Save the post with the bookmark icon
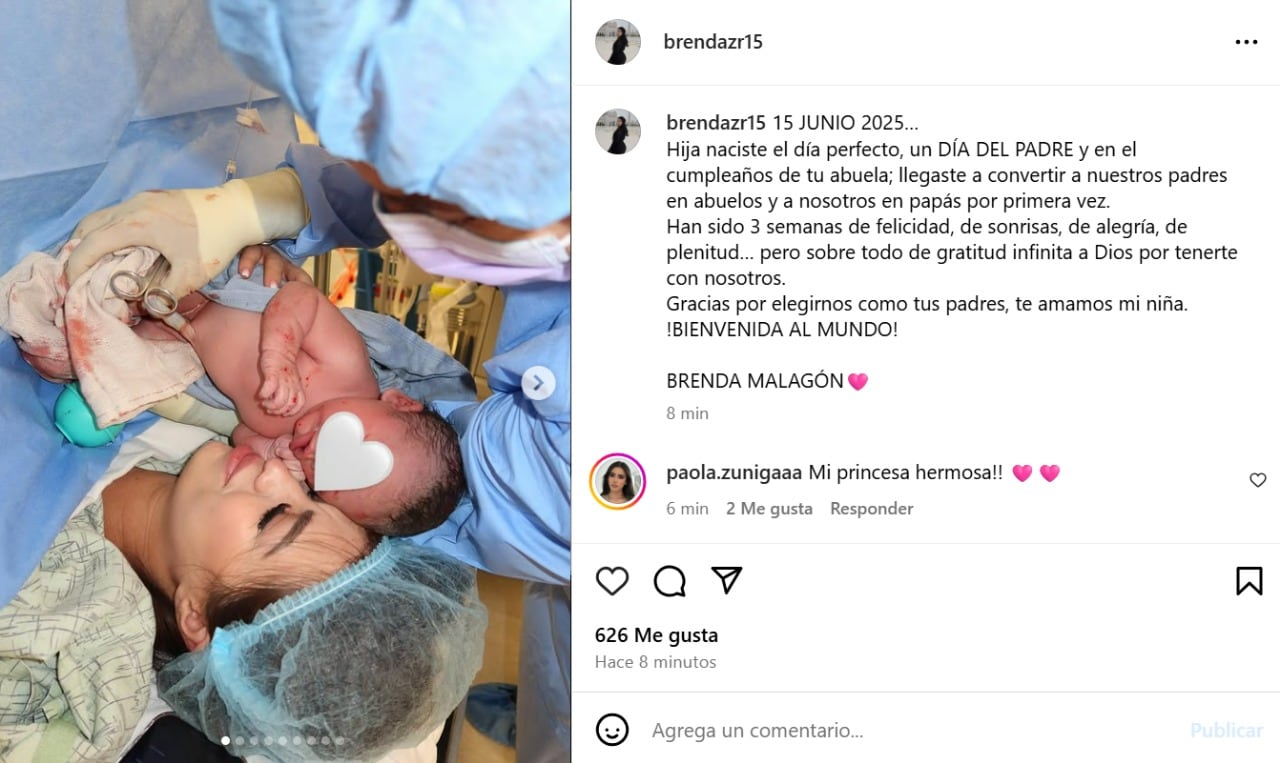The width and height of the screenshot is (1280, 763). click(x=1249, y=581)
